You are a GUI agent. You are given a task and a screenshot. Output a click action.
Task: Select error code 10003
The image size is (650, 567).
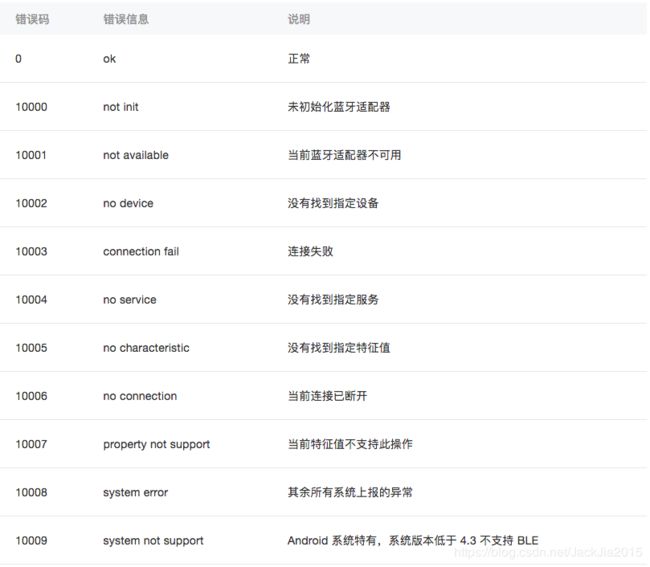click(32, 251)
